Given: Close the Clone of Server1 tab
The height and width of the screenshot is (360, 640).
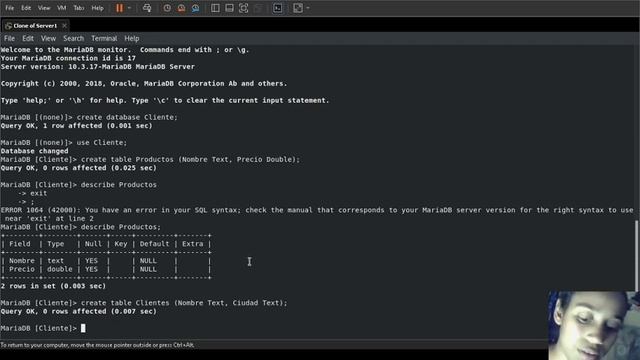Looking at the screenshot, I should (64, 26).
